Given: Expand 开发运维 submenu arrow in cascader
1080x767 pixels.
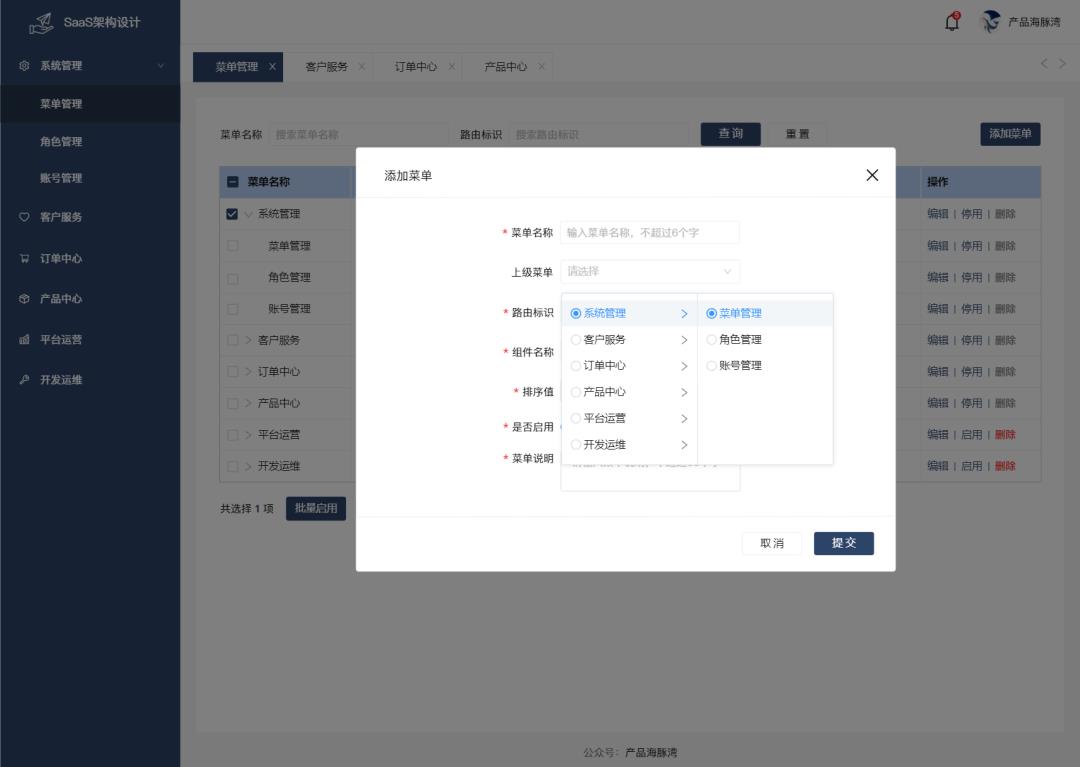Looking at the screenshot, I should pos(684,445).
